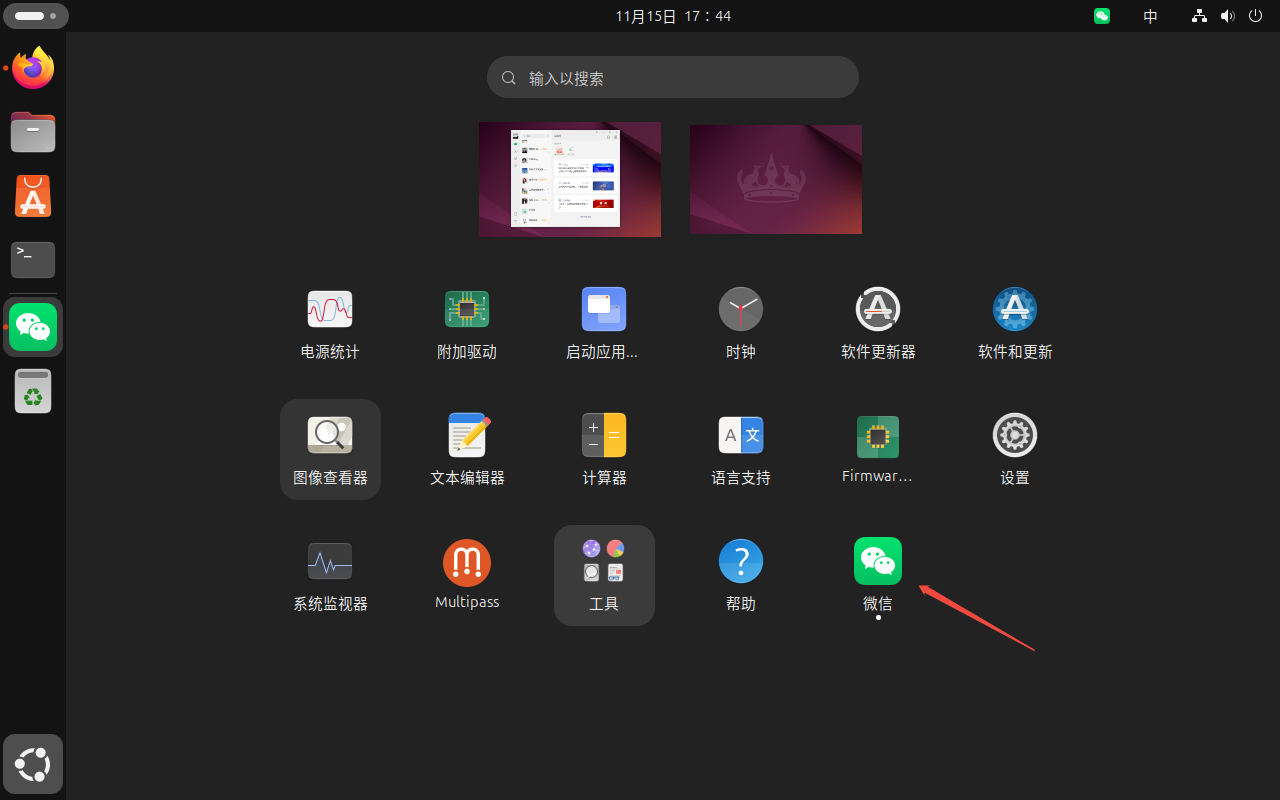Click the WeChat tray icon in top bar

pos(1102,16)
